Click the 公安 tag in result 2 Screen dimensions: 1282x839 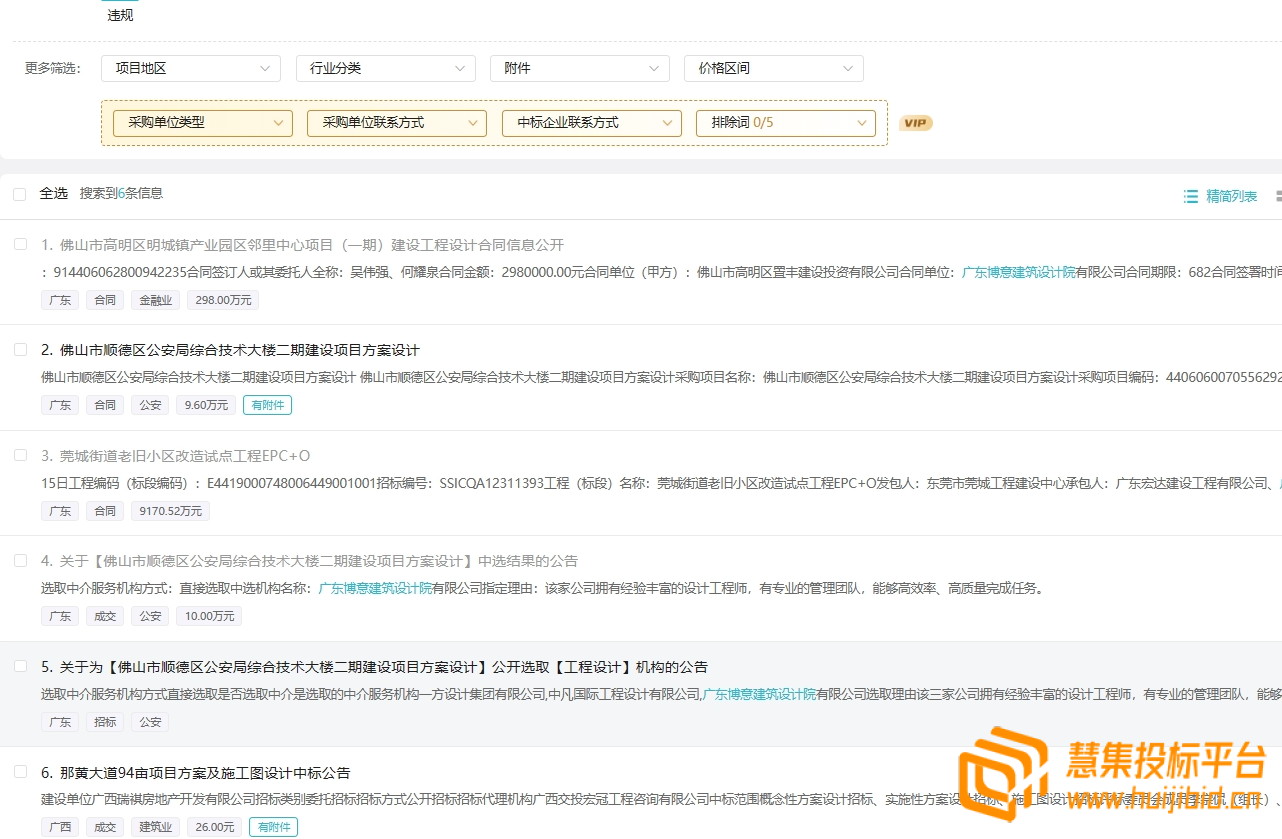pos(150,405)
